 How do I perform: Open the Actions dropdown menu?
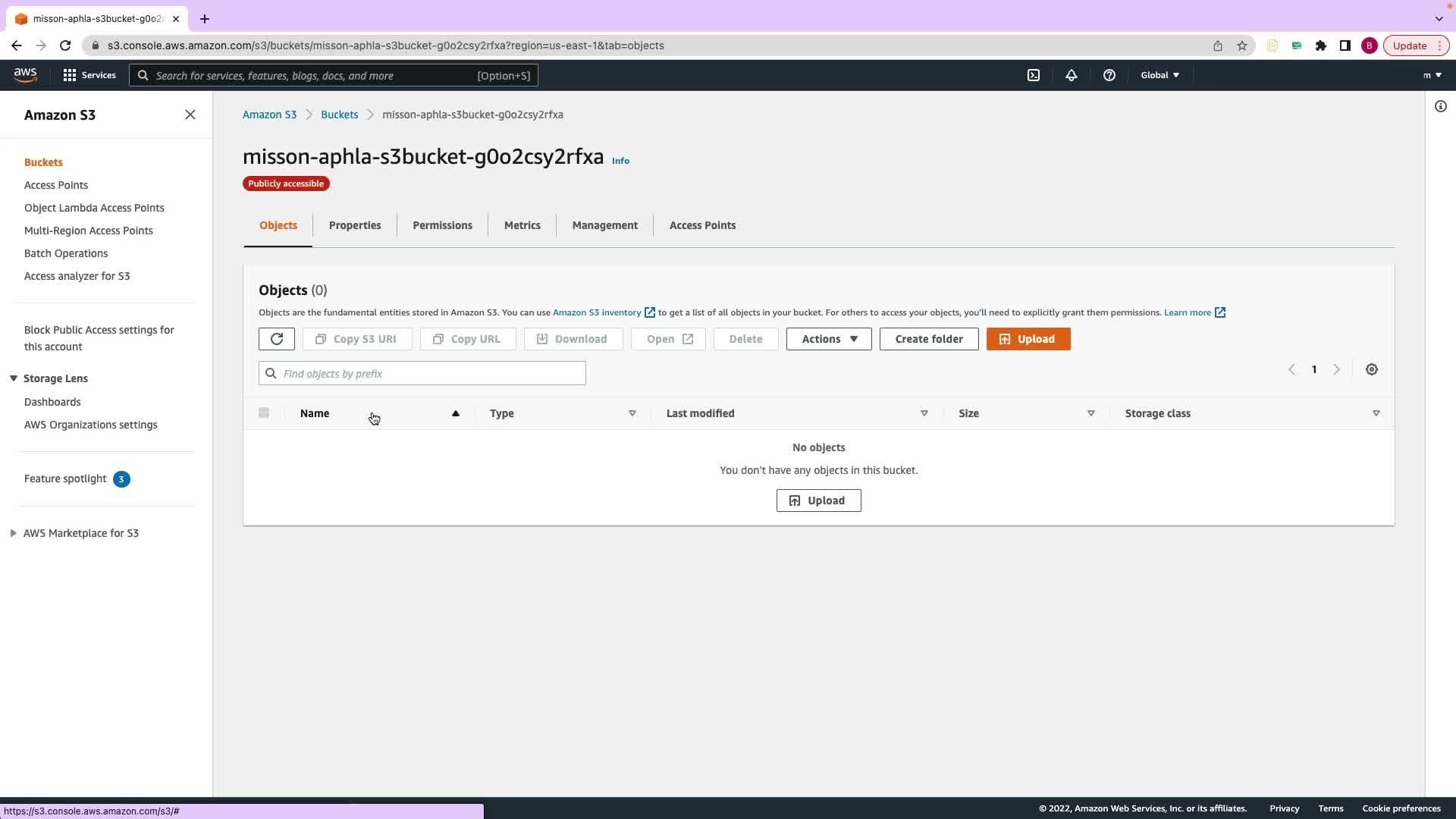click(828, 339)
